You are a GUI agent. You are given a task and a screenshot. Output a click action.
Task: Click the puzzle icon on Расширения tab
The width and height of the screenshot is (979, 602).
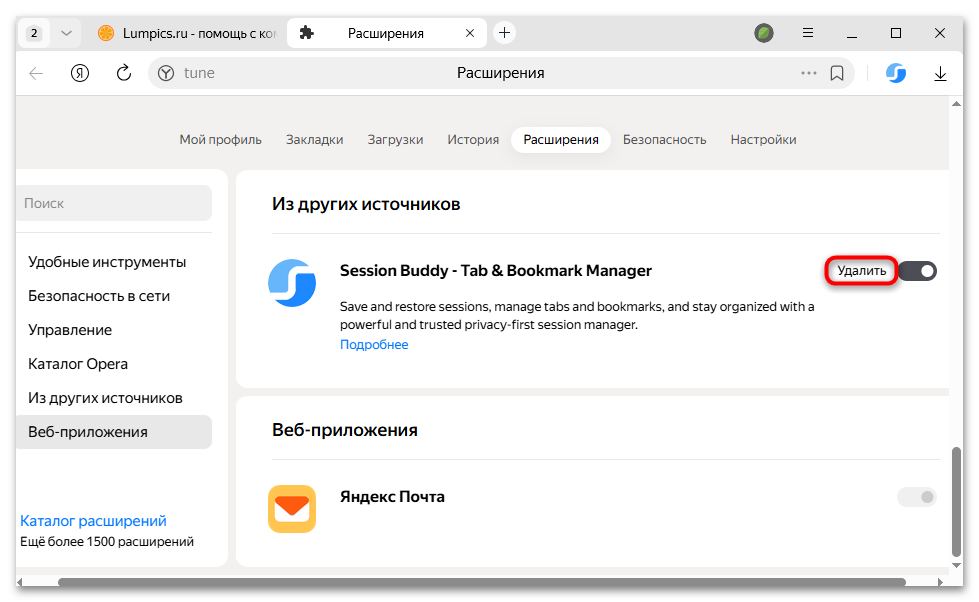(x=307, y=32)
